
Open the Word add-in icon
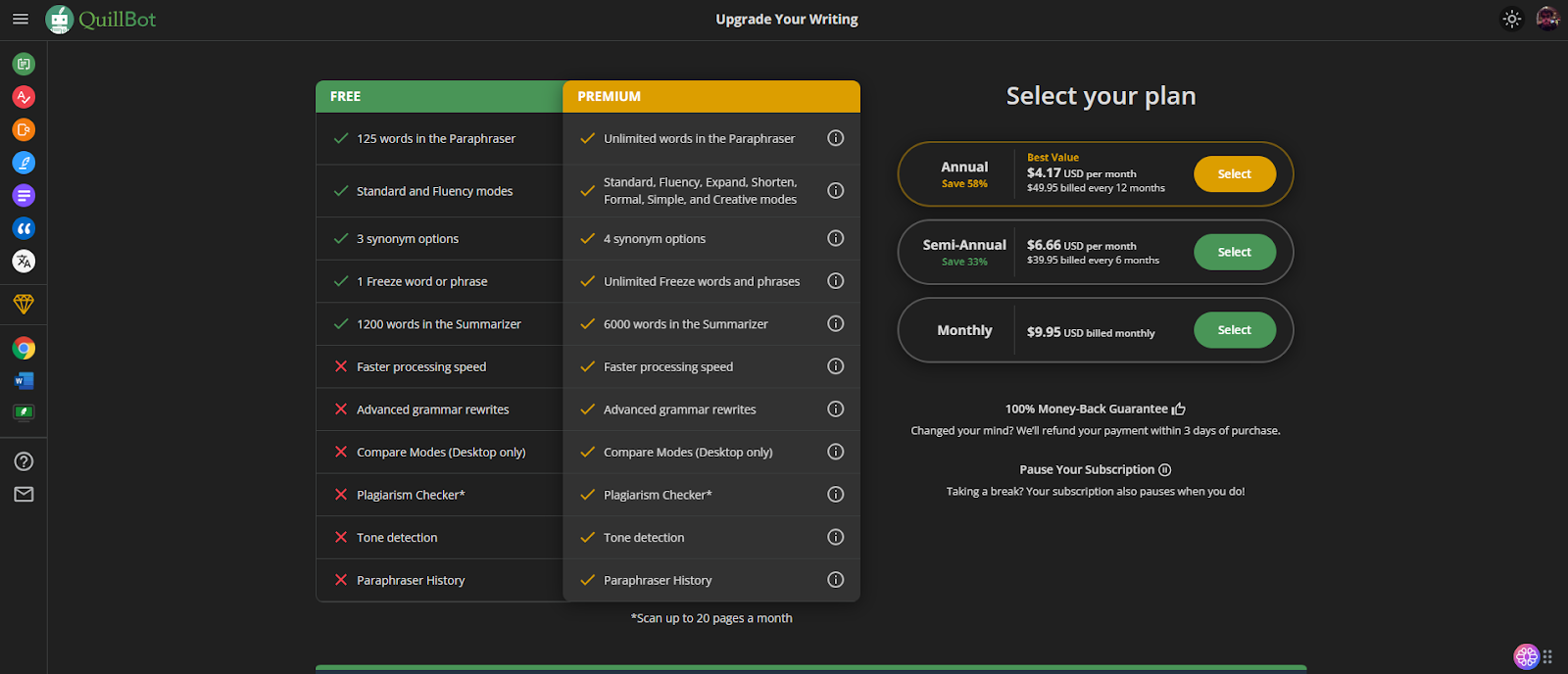pos(24,380)
